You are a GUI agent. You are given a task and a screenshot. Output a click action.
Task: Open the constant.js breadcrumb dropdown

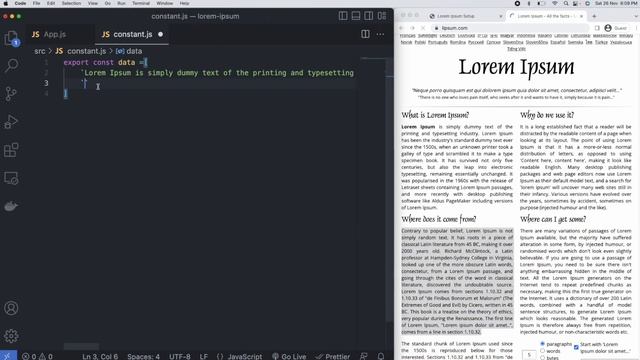pyautogui.click(x=81, y=51)
